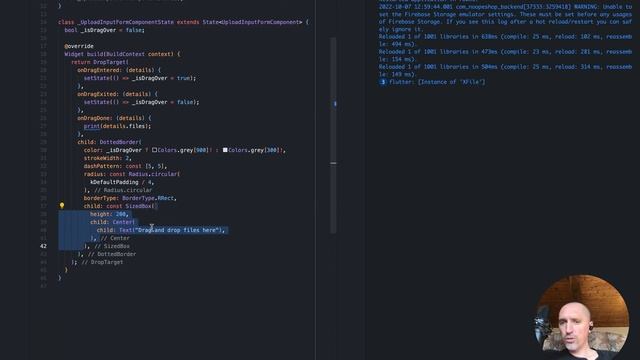The height and width of the screenshot is (360, 640).
Task: Click "// SizedBox" closing comment
Action: point(112,246)
